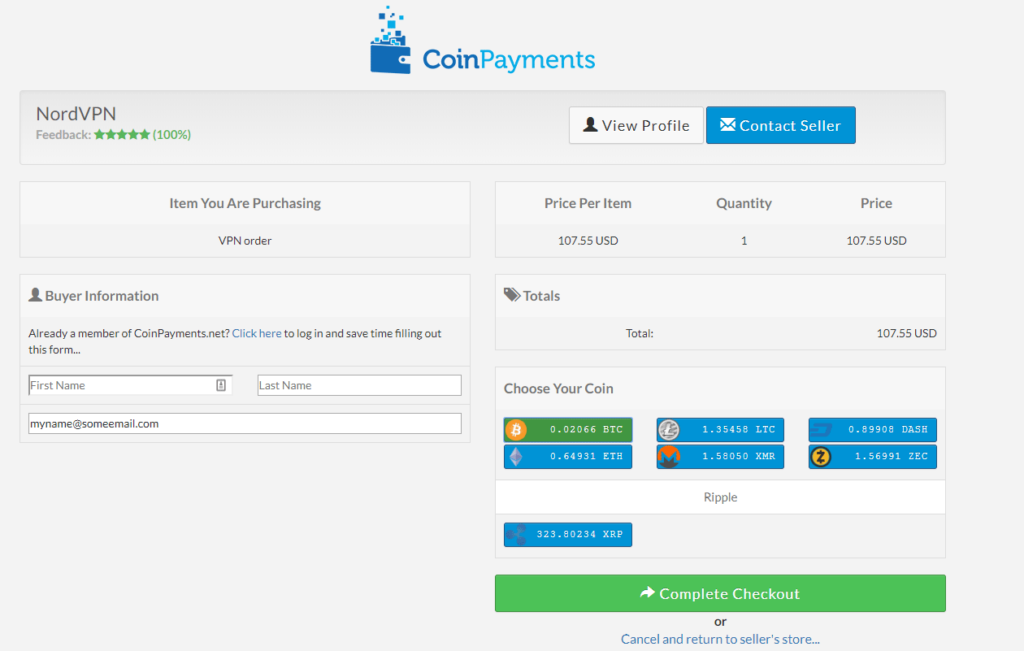Screen dimensions: 1024x651
Task: Focus the First Name input field
Action: point(130,385)
